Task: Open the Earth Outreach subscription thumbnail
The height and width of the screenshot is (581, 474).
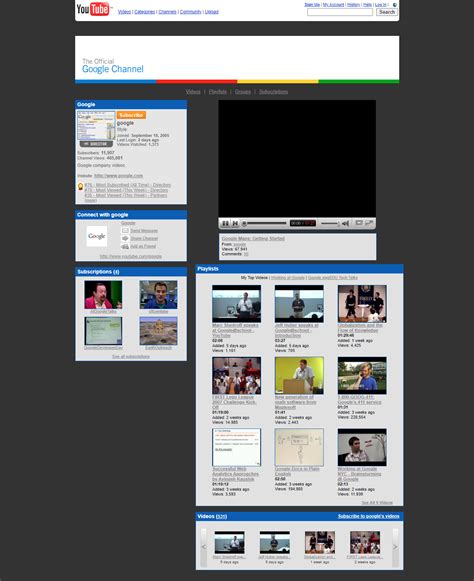Action: pos(158,331)
